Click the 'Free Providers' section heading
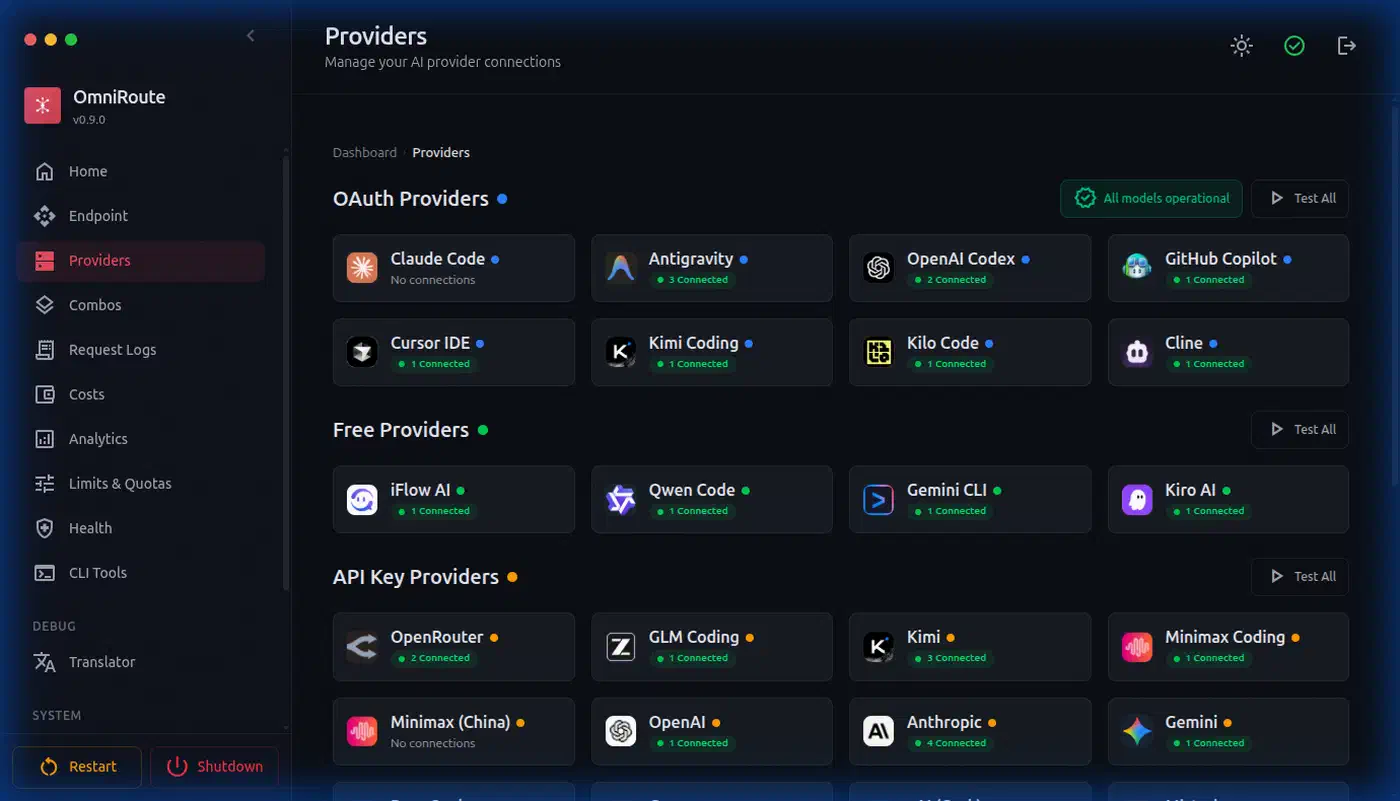The height and width of the screenshot is (801, 1400). [x=401, y=430]
